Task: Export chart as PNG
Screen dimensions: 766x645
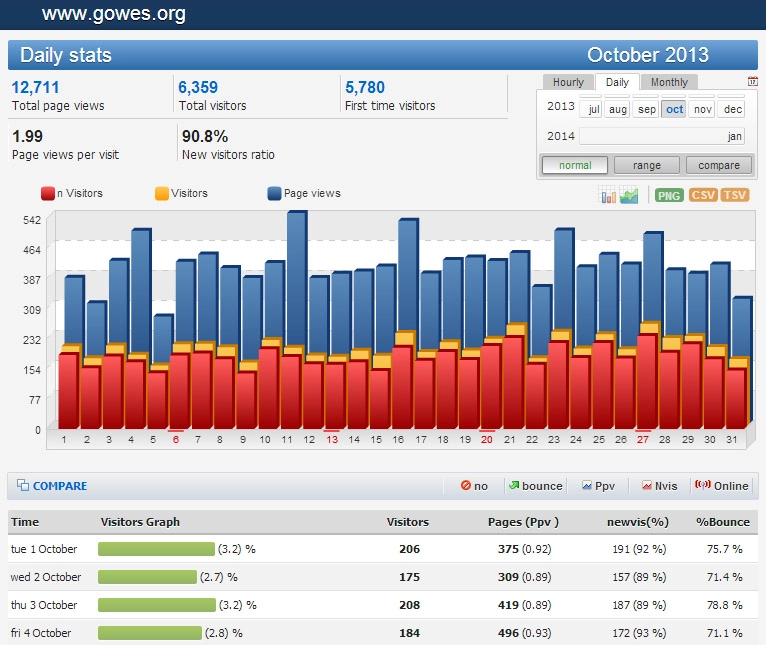Action: (669, 195)
